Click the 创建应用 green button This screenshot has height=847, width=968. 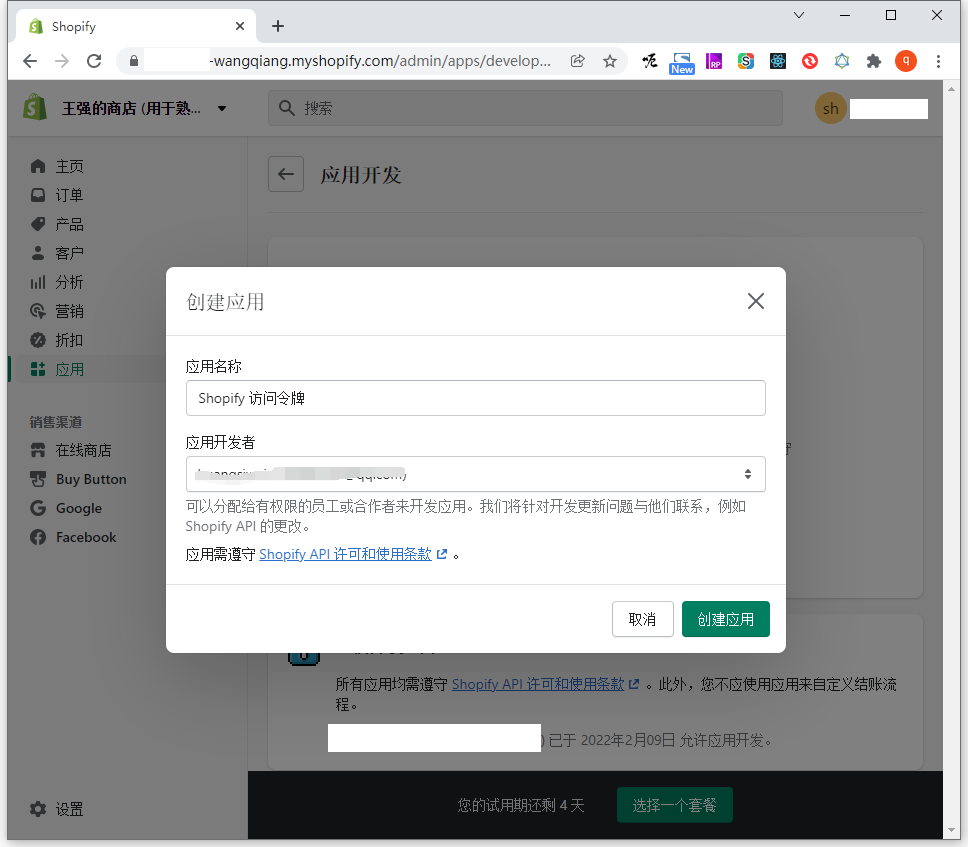tap(725, 619)
